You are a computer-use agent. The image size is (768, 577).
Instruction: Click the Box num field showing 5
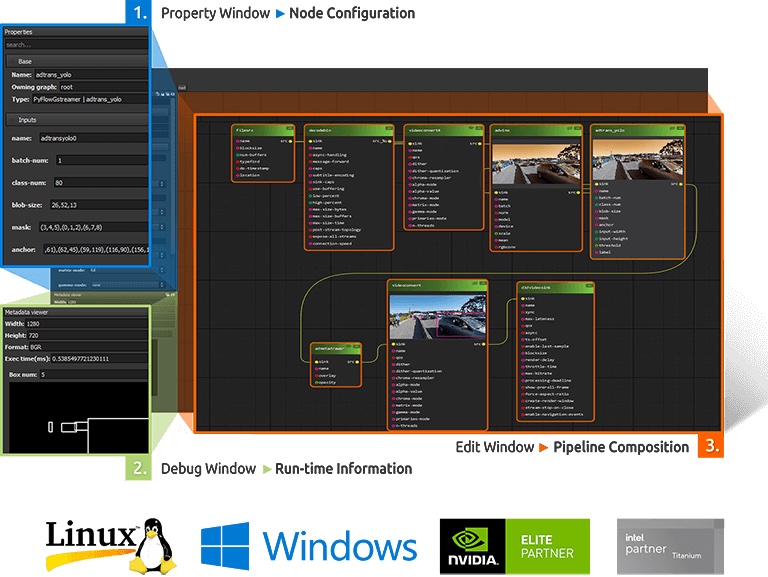(94, 375)
